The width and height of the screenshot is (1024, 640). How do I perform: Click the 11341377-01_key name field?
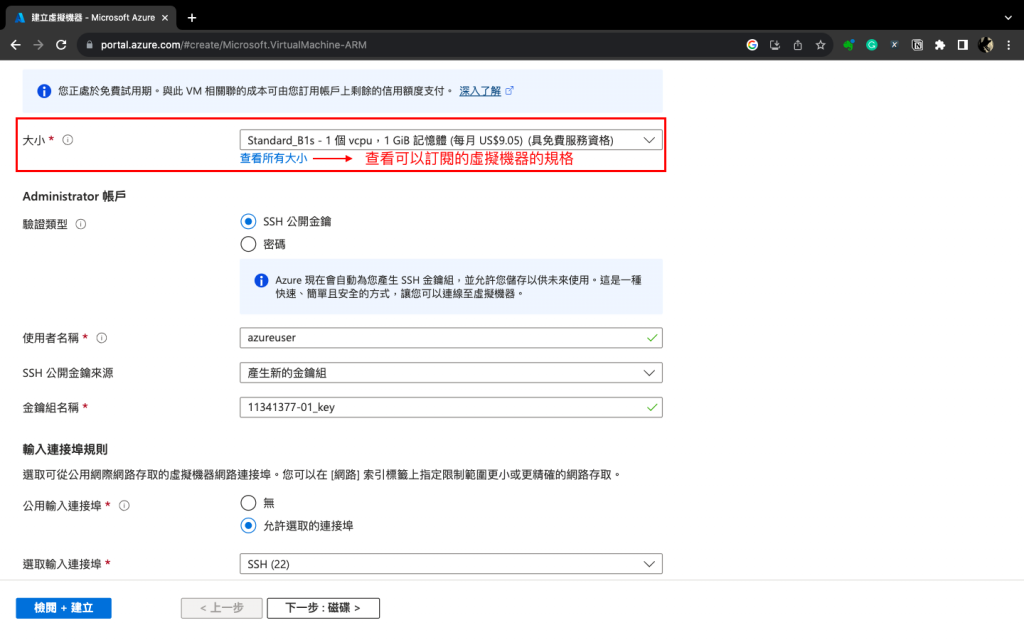pos(451,408)
